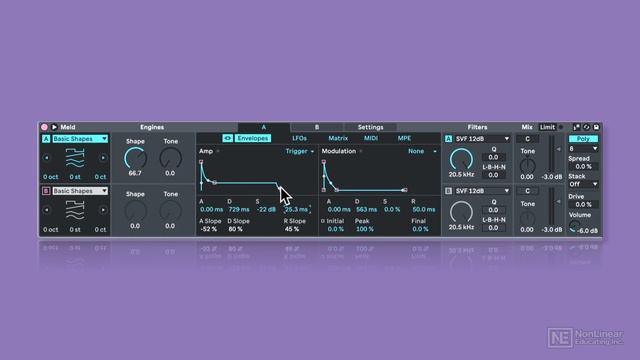Click engine A Shape knob
This screenshot has height=360, width=640.
tap(135, 158)
